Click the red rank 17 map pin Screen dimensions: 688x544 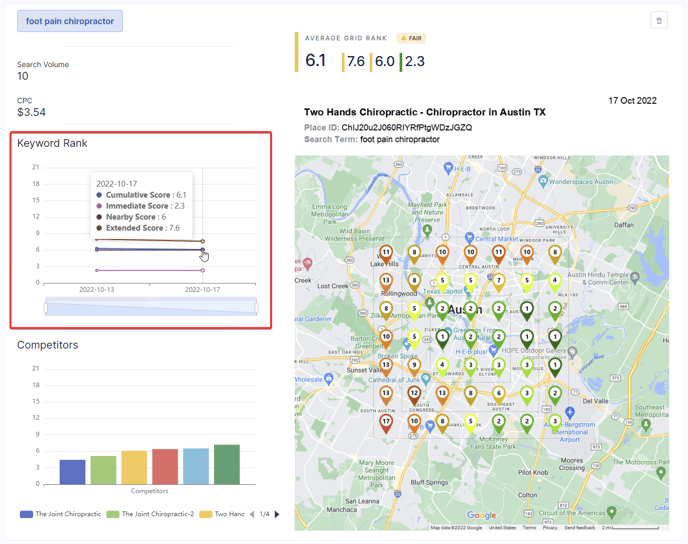coord(386,423)
